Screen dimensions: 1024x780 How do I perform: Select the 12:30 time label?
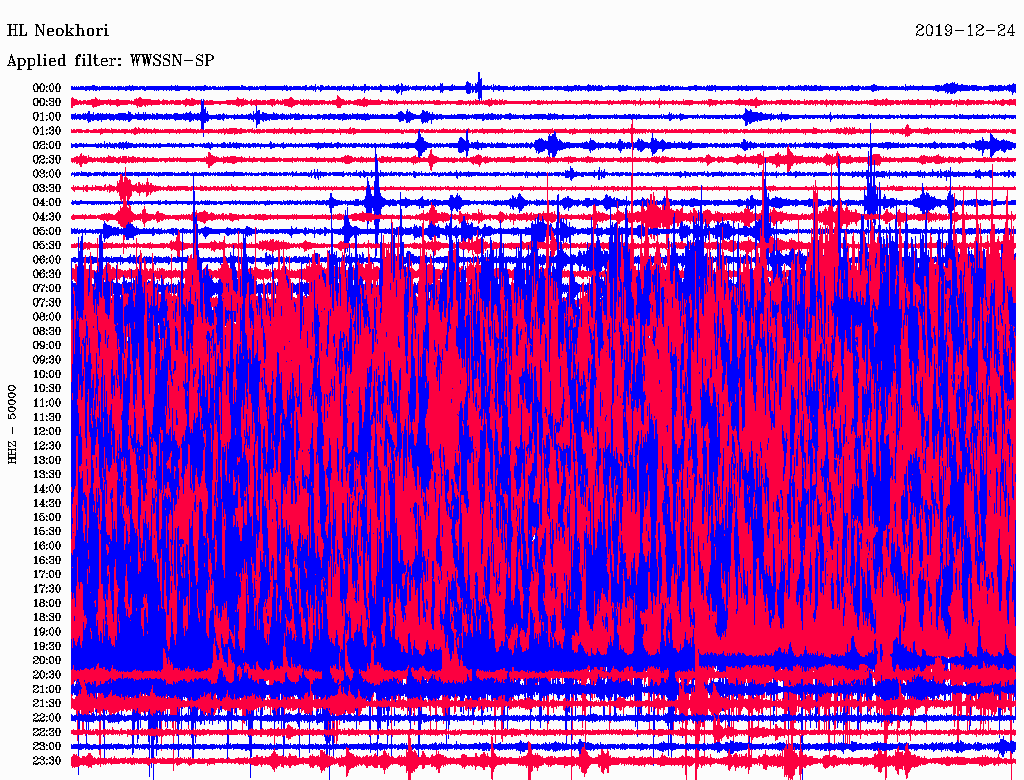pyautogui.click(x=47, y=446)
